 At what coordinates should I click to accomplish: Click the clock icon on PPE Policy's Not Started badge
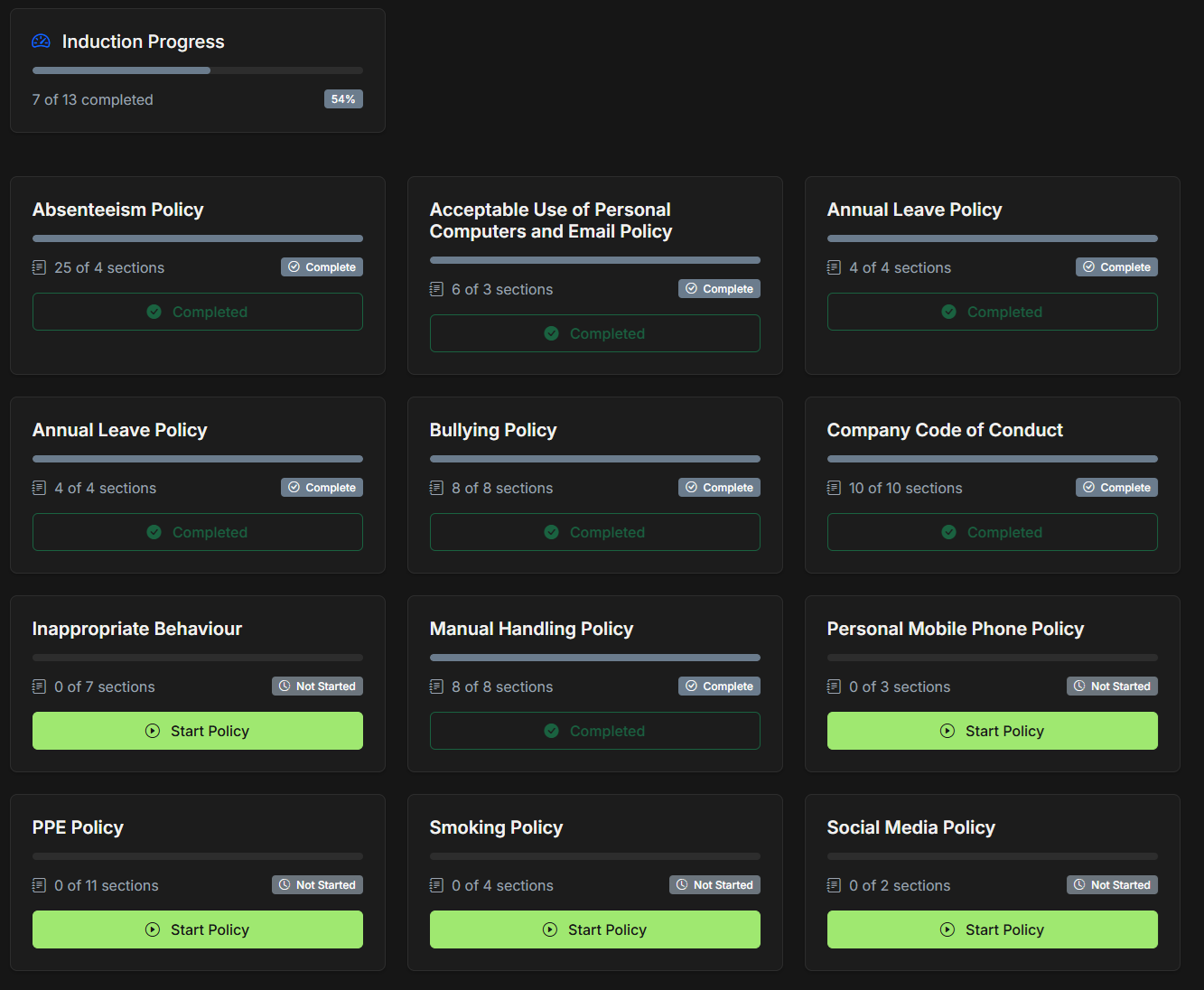pyautogui.click(x=285, y=884)
